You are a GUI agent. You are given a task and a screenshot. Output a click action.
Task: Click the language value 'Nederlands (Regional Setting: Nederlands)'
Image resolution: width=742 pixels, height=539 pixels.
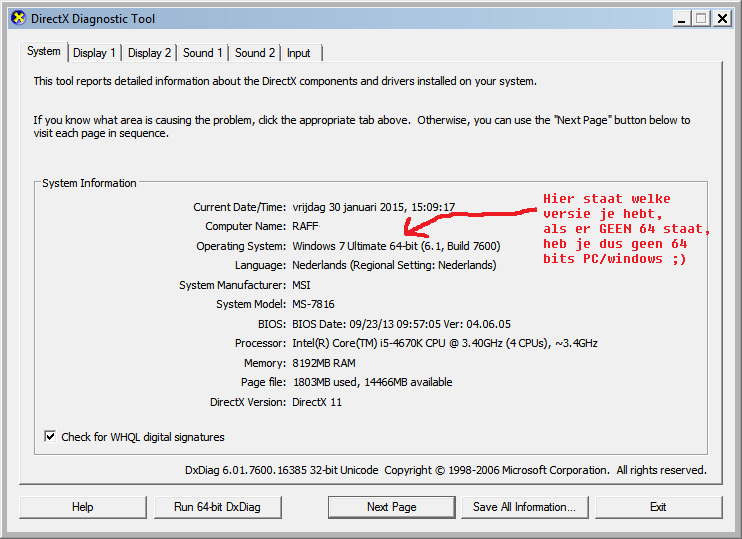point(394,265)
